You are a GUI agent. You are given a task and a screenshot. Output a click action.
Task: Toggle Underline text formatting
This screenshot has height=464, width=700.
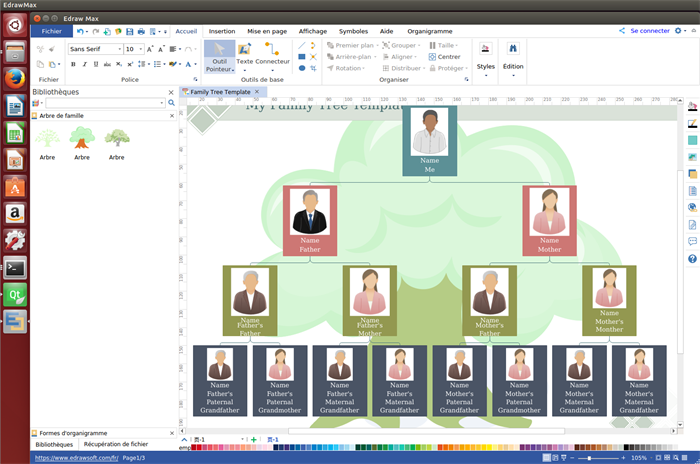click(x=96, y=64)
